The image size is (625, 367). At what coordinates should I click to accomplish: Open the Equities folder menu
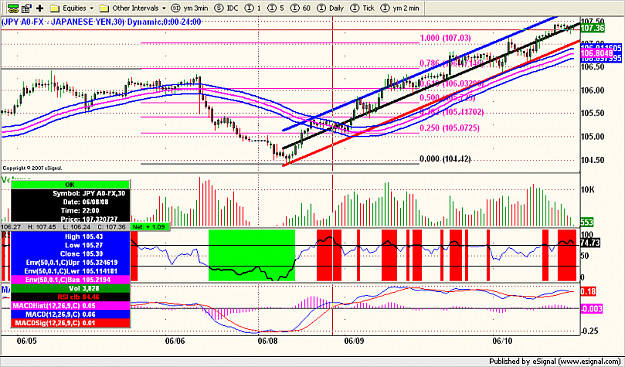tap(72, 8)
